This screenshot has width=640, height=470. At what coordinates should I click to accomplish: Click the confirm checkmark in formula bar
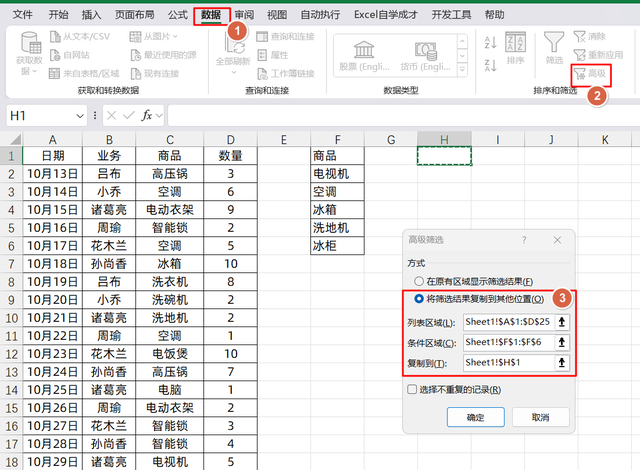(x=129, y=116)
